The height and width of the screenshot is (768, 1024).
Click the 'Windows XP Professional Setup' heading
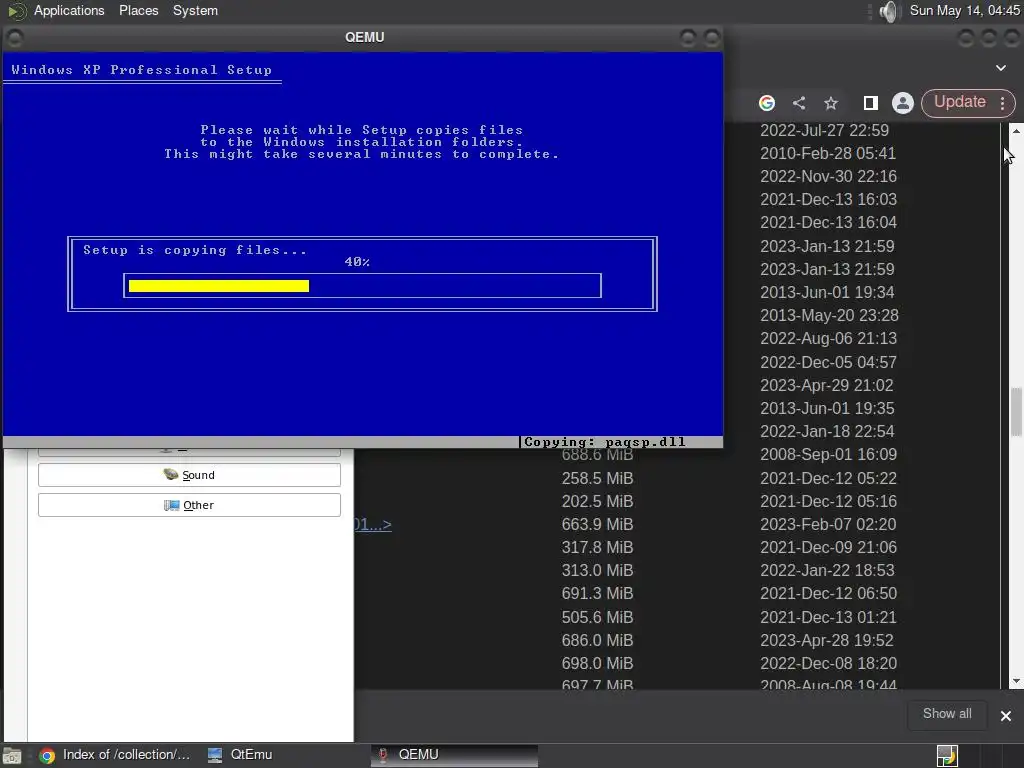coord(141,70)
